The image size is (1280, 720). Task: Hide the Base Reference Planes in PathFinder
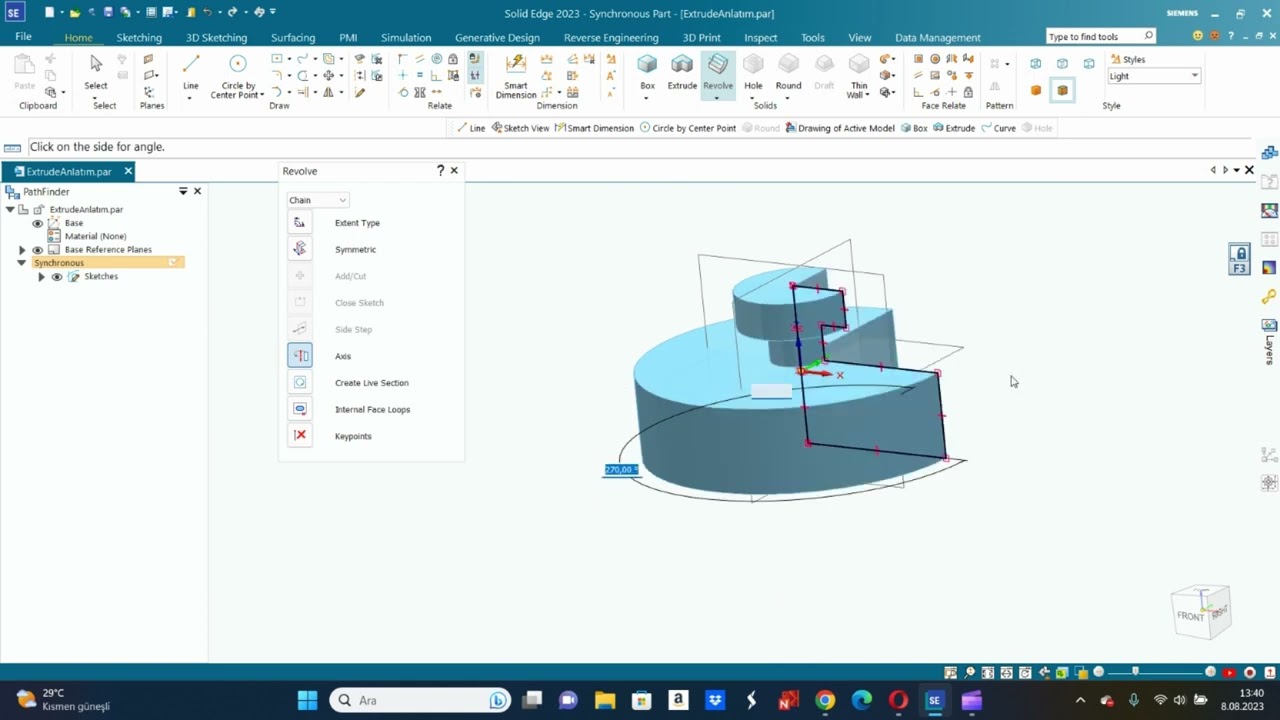coord(38,250)
